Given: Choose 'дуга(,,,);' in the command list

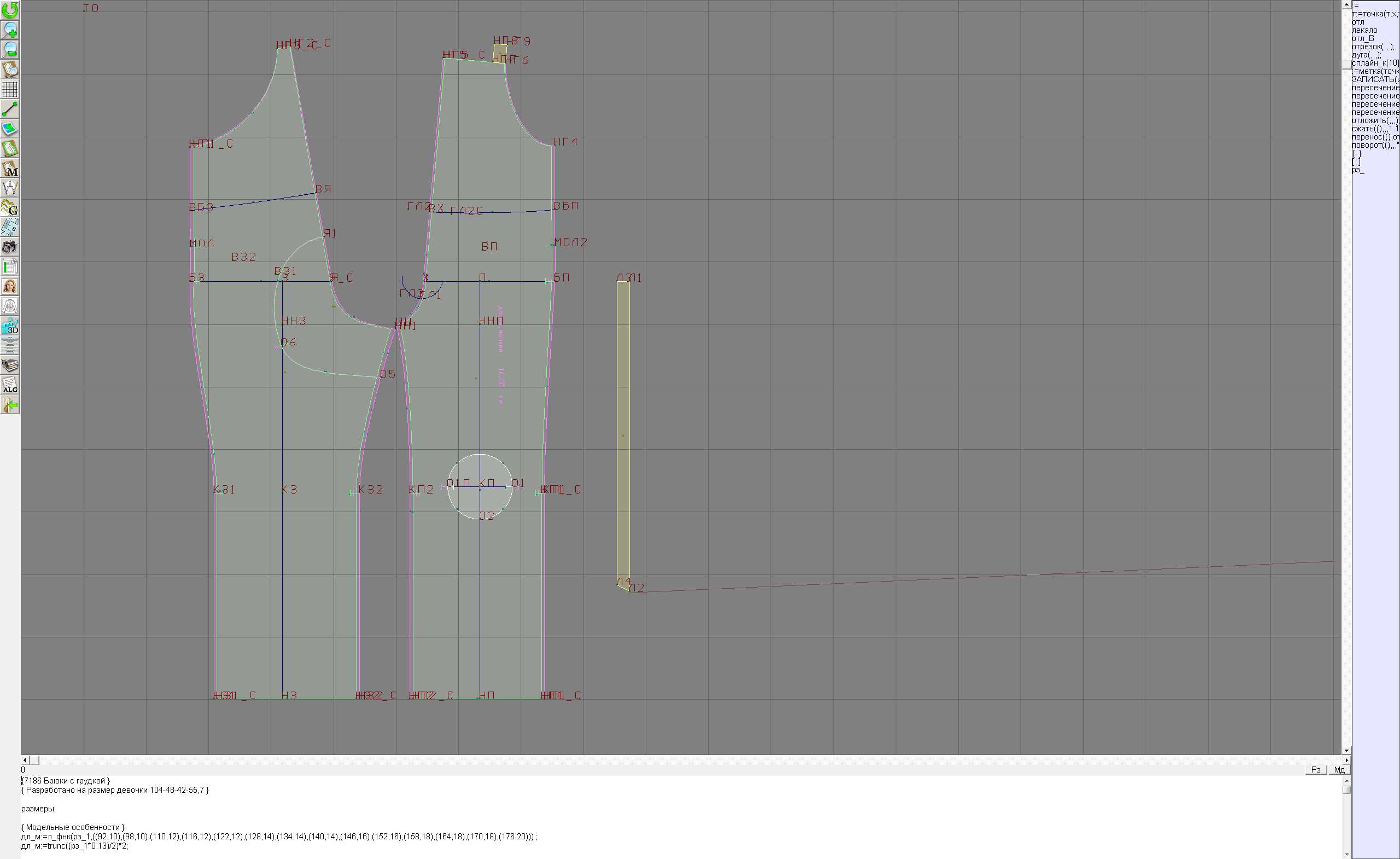Looking at the screenshot, I should (x=1366, y=55).
